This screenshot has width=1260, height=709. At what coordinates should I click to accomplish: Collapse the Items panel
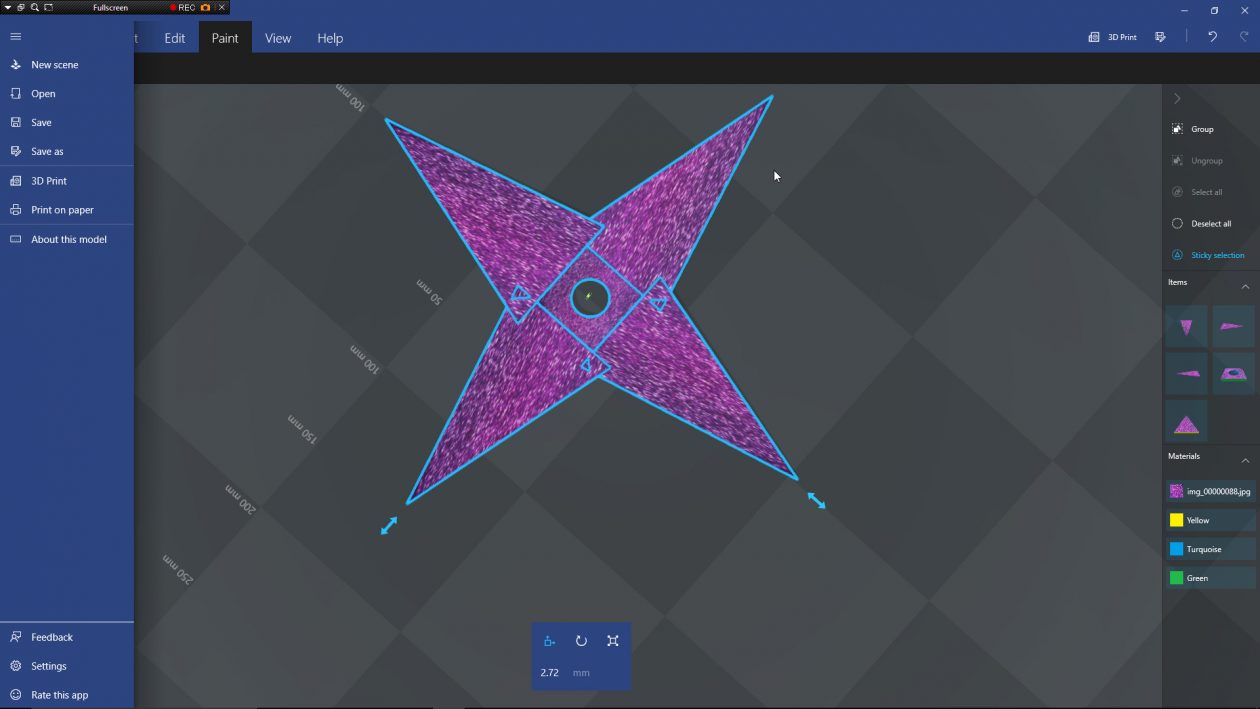(x=1245, y=286)
